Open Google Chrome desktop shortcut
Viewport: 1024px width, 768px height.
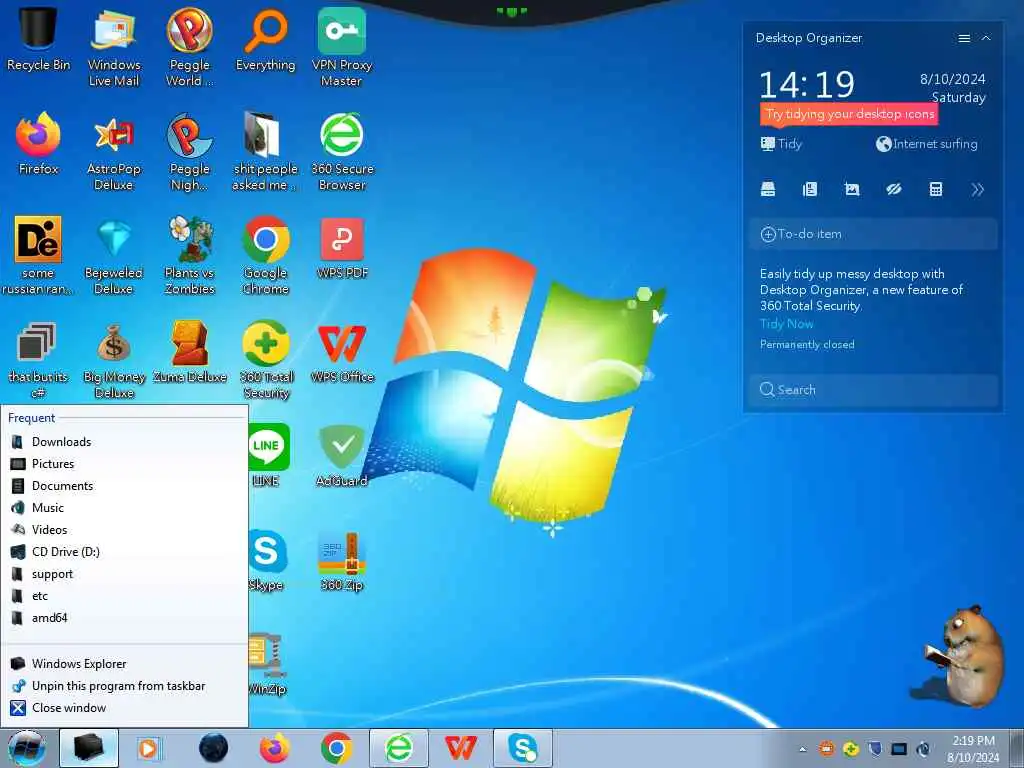265,255
